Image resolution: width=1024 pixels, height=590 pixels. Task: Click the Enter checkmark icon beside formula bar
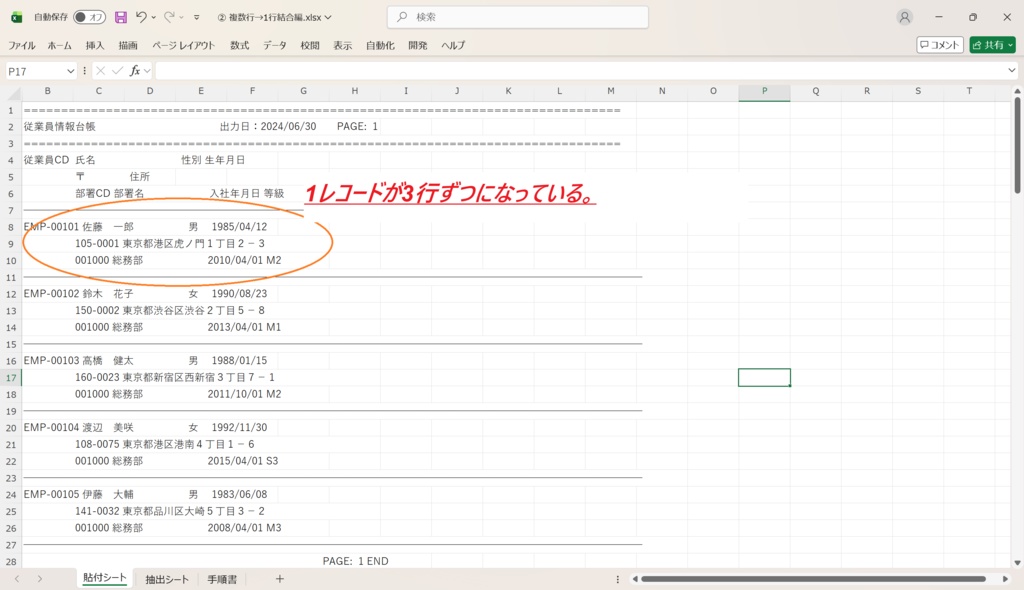[118, 70]
